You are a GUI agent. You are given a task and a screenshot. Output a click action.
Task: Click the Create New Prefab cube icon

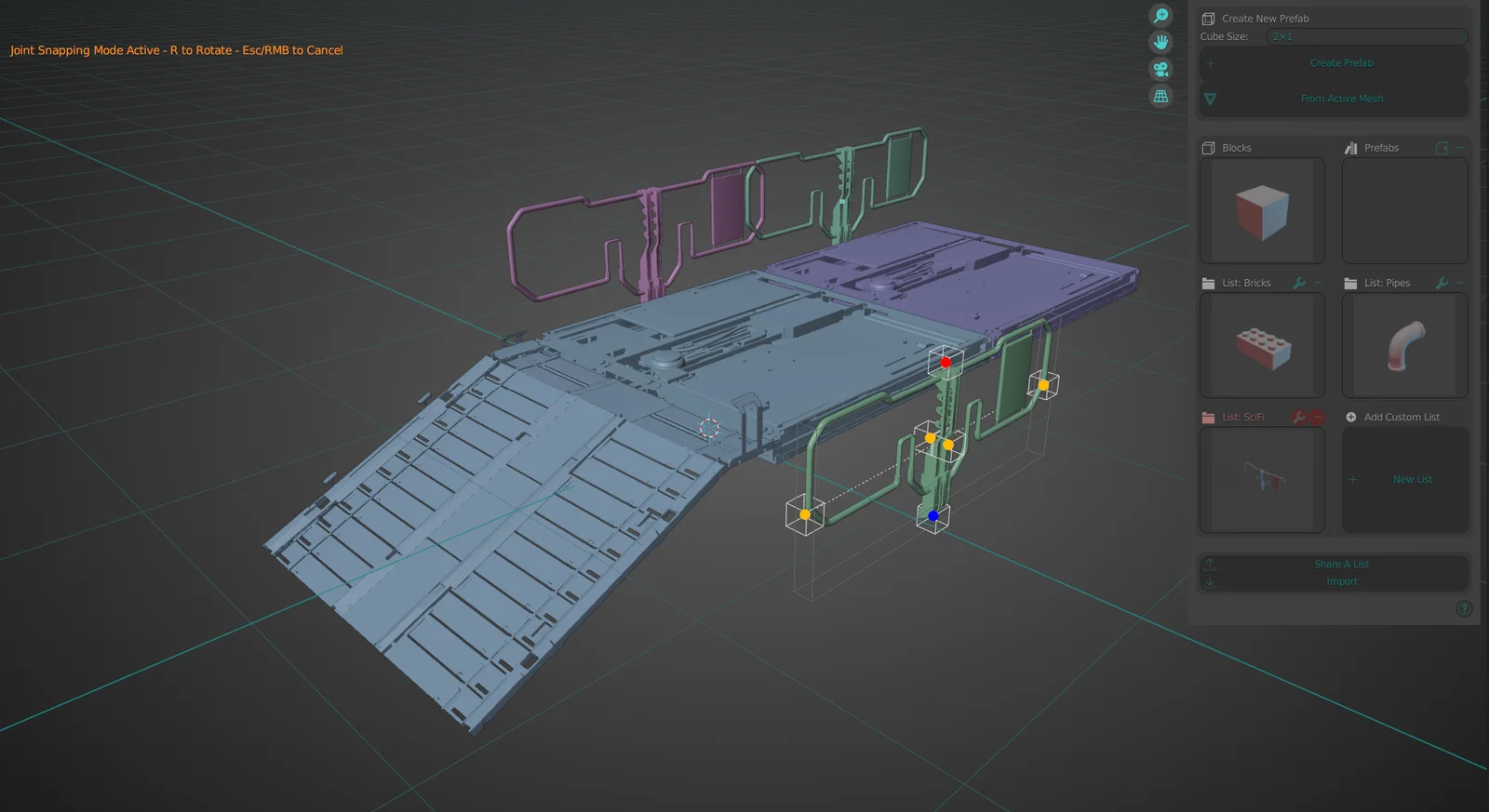(1208, 19)
